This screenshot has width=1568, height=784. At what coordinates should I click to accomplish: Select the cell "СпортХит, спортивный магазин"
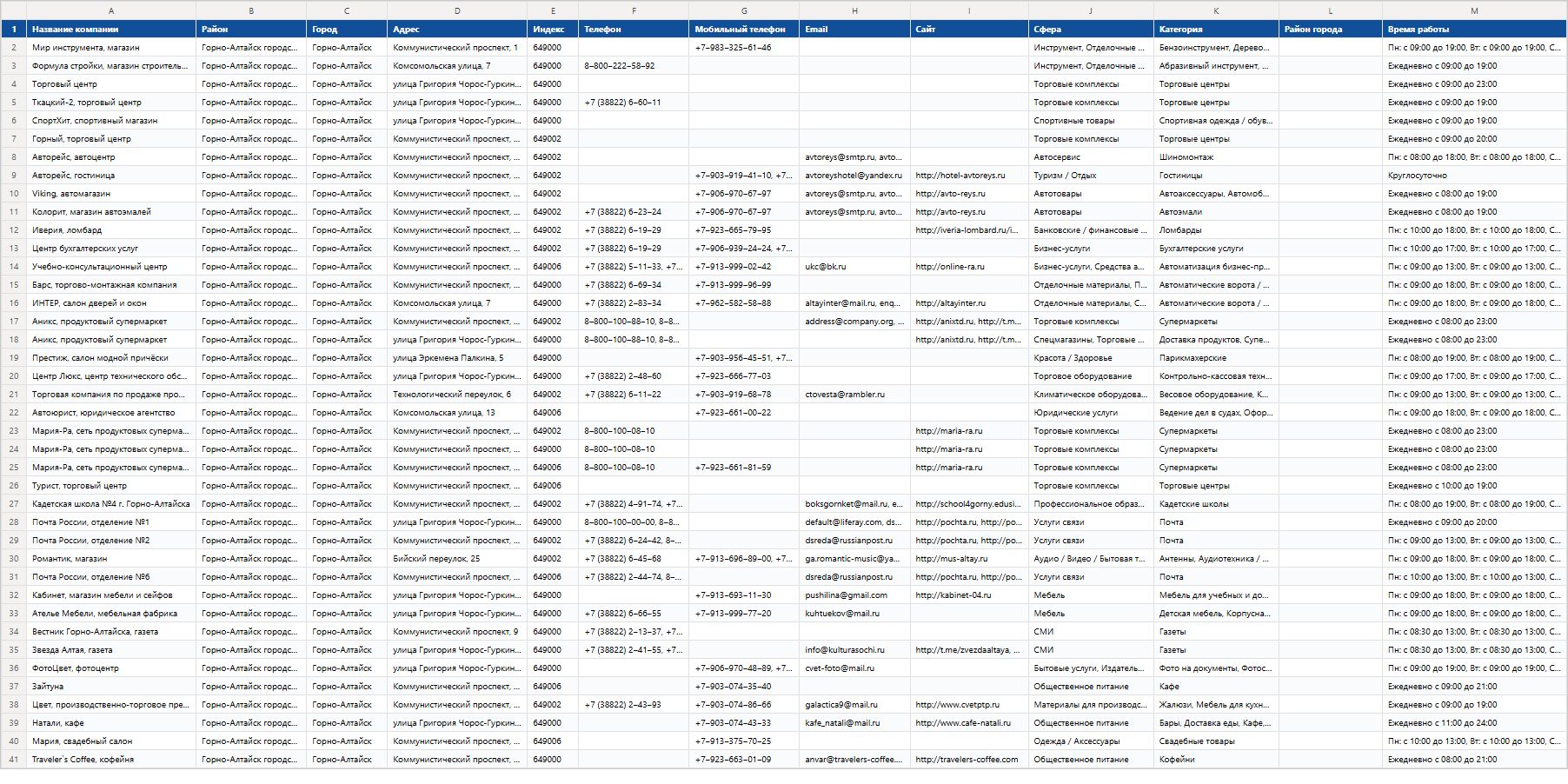click(x=111, y=121)
